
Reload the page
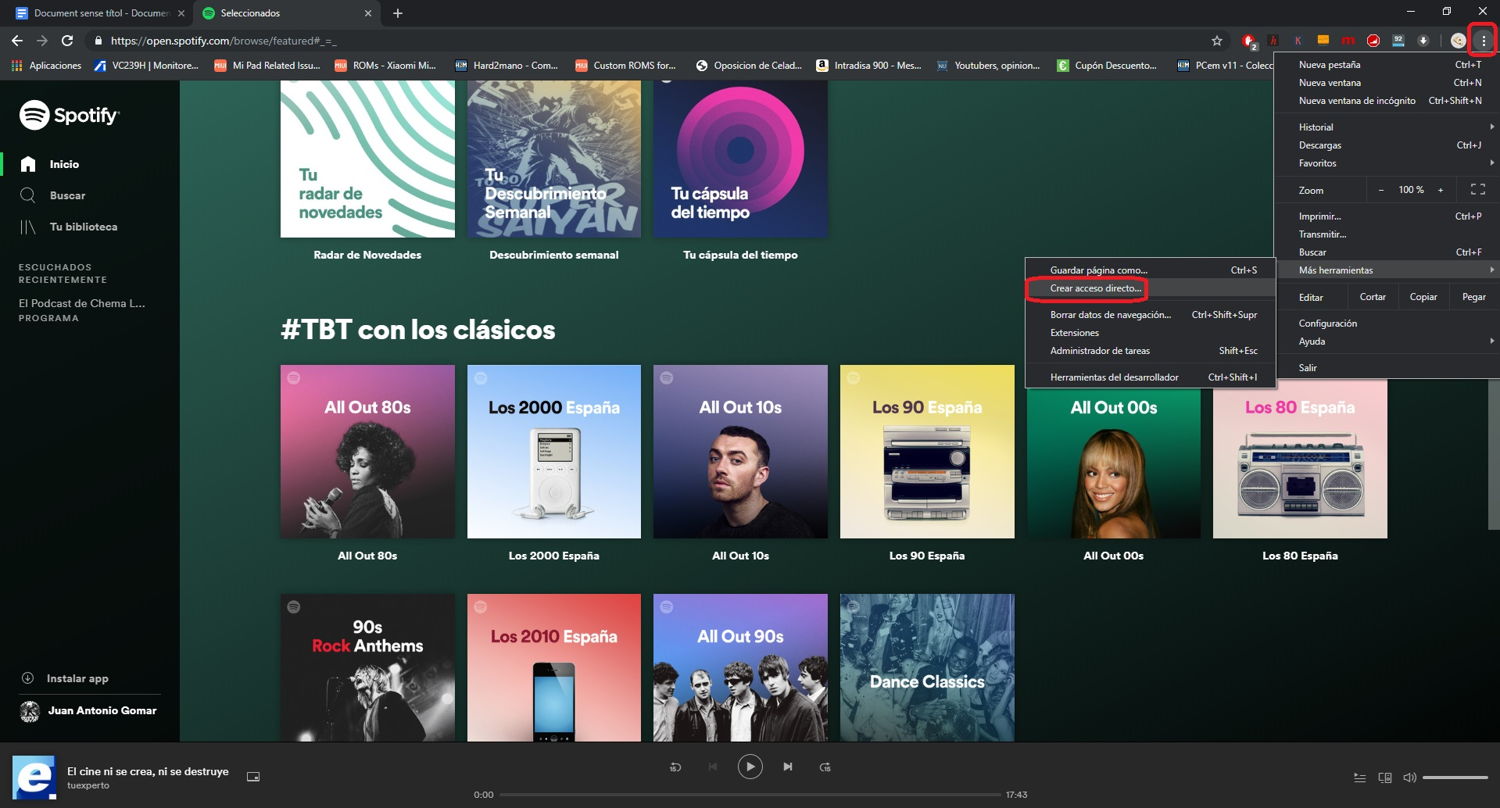[x=67, y=41]
